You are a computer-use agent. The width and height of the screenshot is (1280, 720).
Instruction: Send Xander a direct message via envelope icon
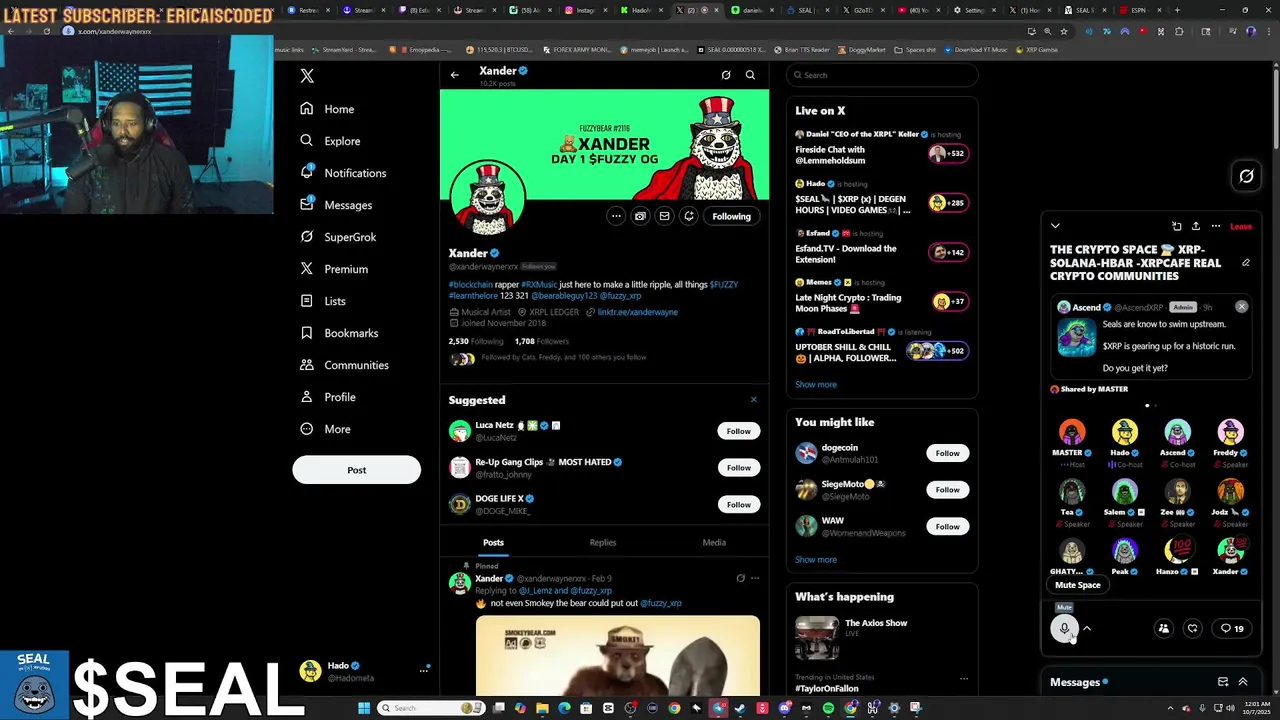tap(664, 216)
